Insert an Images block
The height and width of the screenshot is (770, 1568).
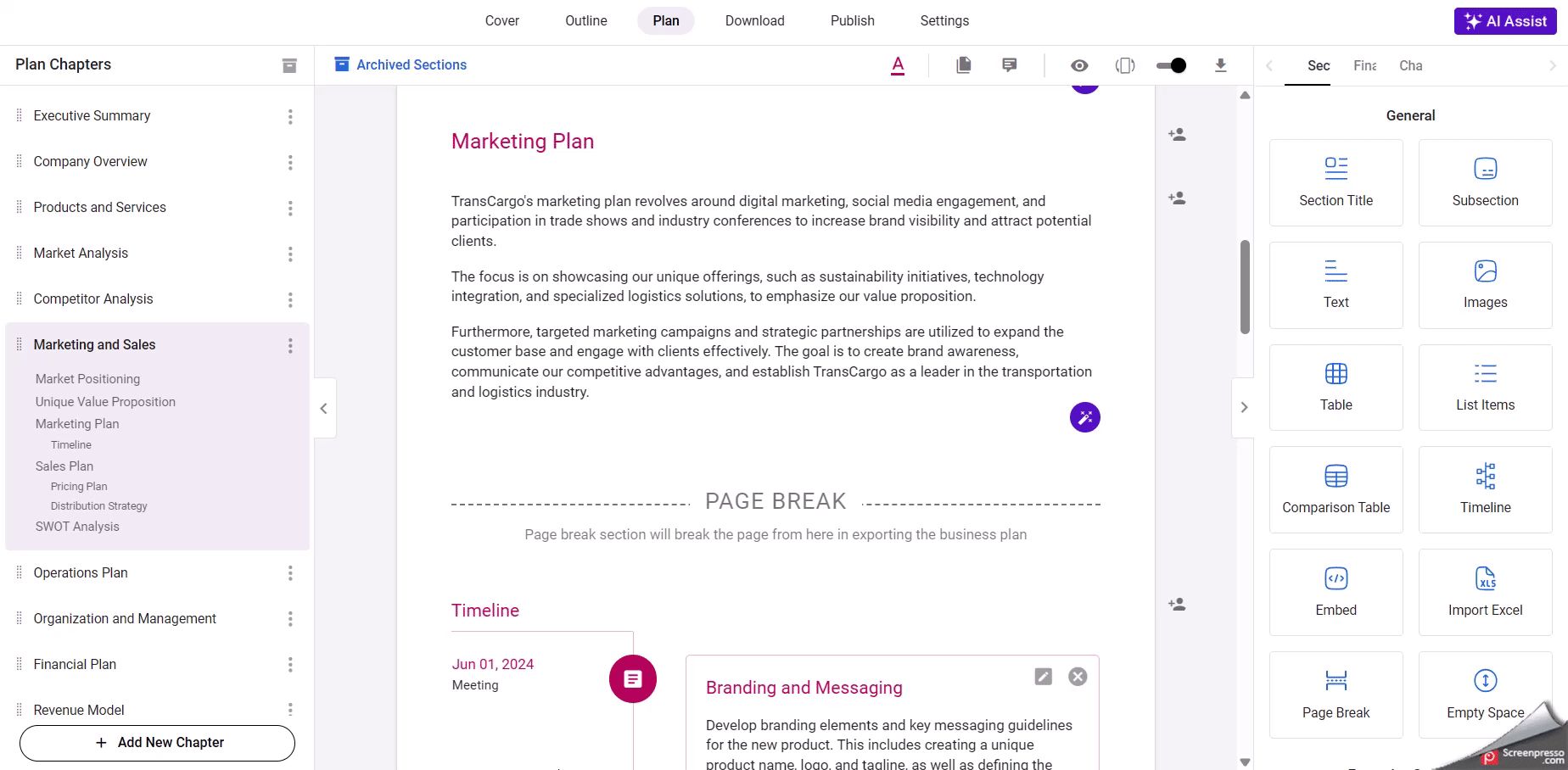click(x=1486, y=285)
